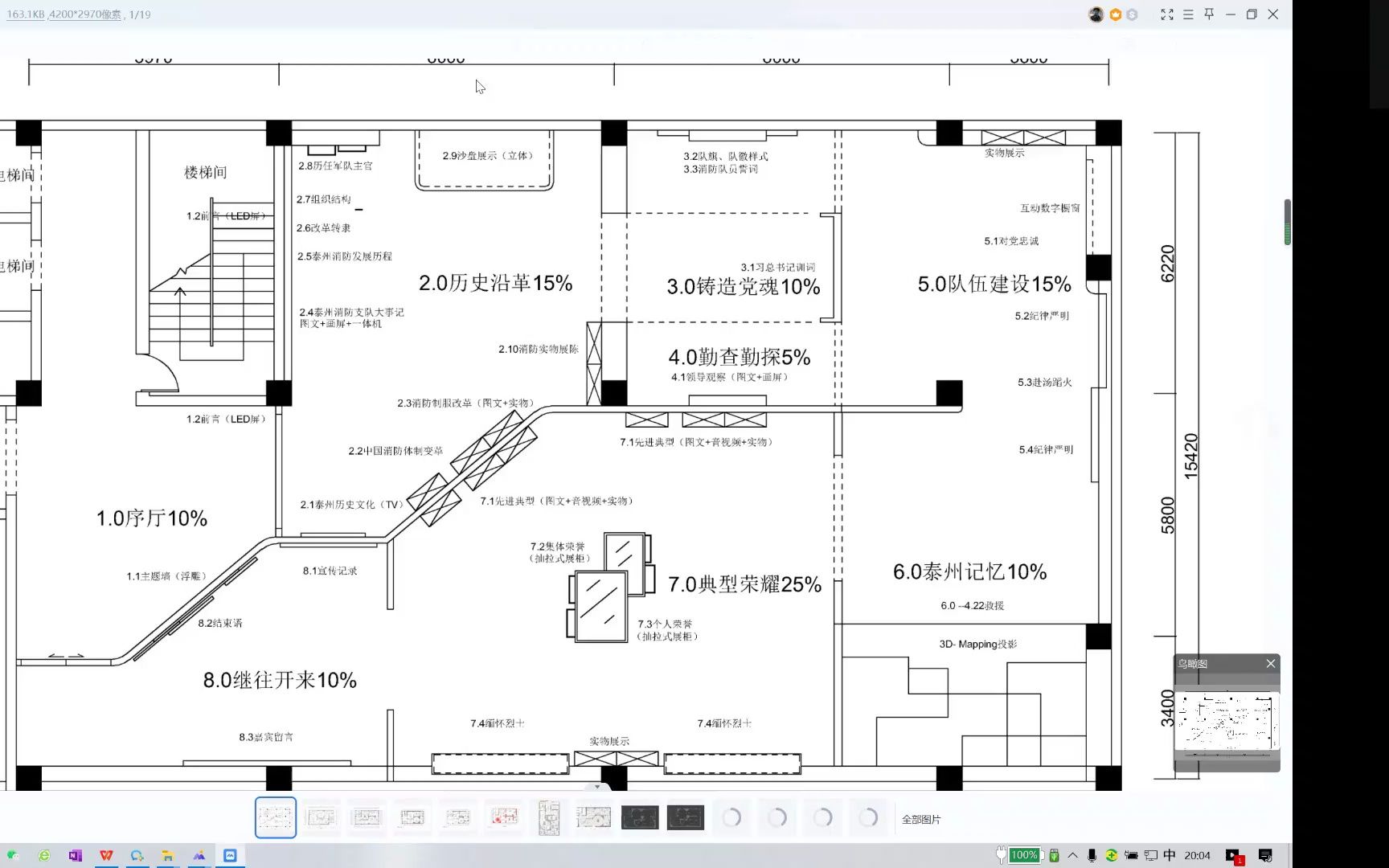Click the 4.0勤查勤探5% label
Viewport: 1389px width, 868px height.
(x=740, y=357)
